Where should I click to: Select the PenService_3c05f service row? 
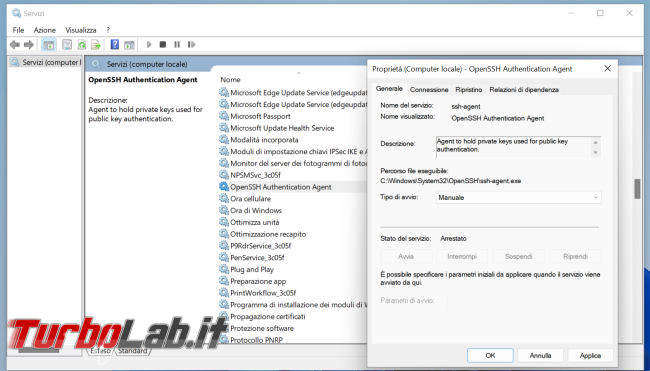tap(292, 257)
